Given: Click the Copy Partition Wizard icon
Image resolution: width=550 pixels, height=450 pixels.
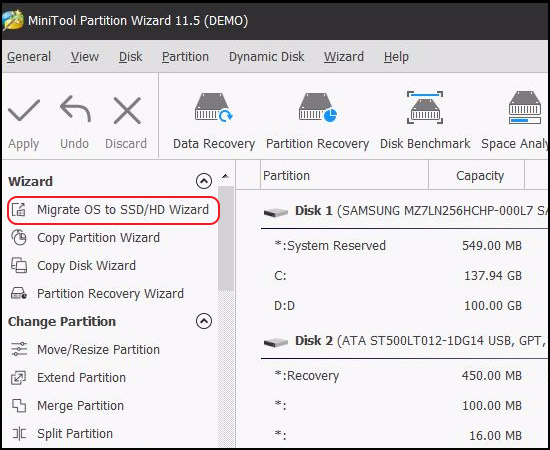Looking at the screenshot, I should coord(19,237).
